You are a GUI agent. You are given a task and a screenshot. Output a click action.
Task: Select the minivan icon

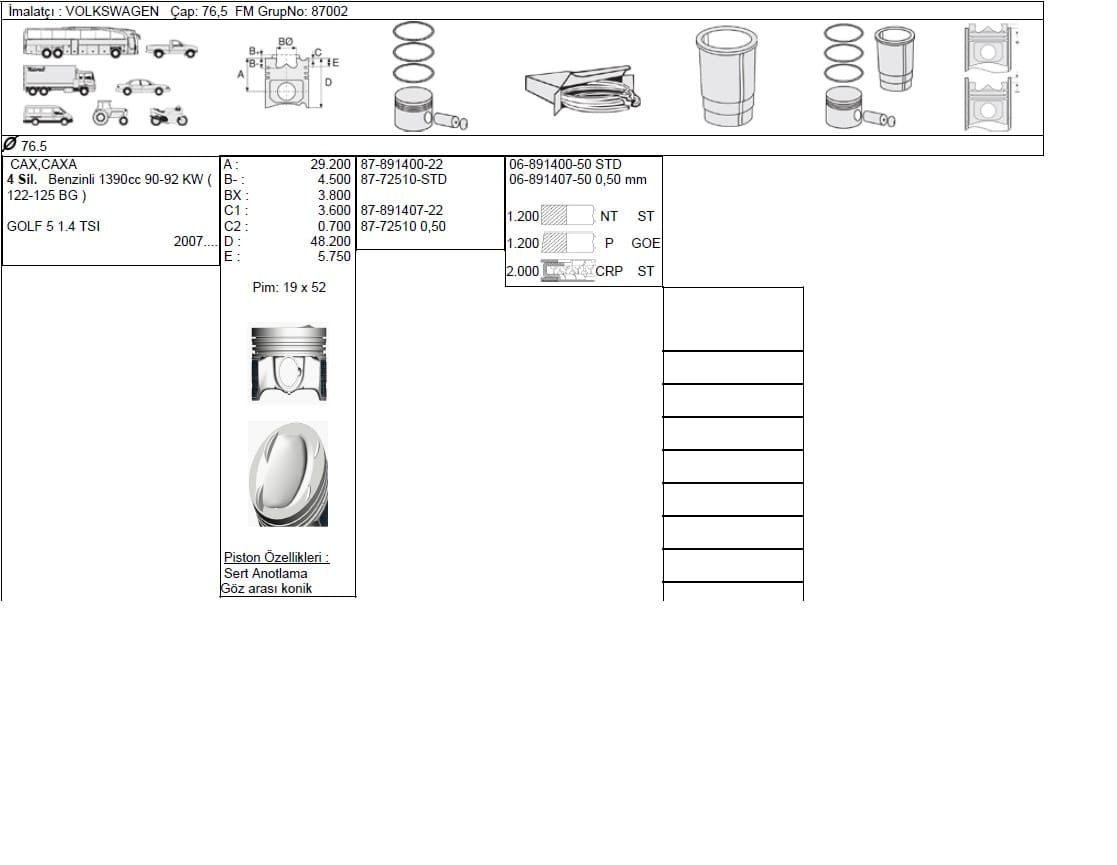[x=48, y=115]
